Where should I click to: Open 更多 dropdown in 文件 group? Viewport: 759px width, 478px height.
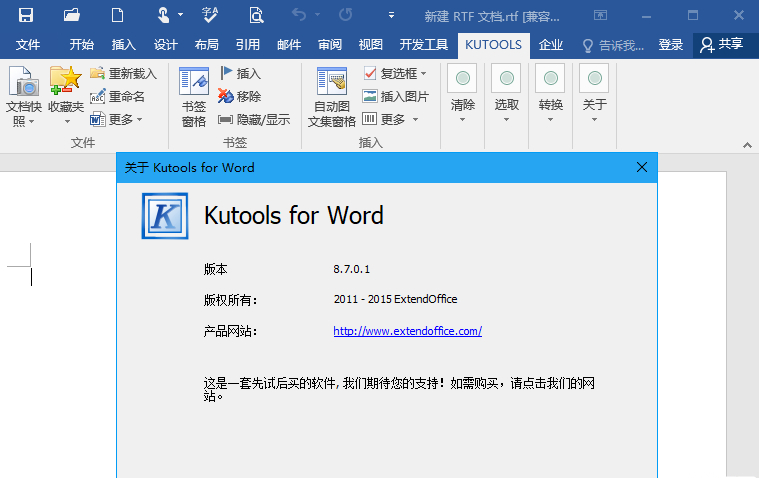tap(116, 119)
